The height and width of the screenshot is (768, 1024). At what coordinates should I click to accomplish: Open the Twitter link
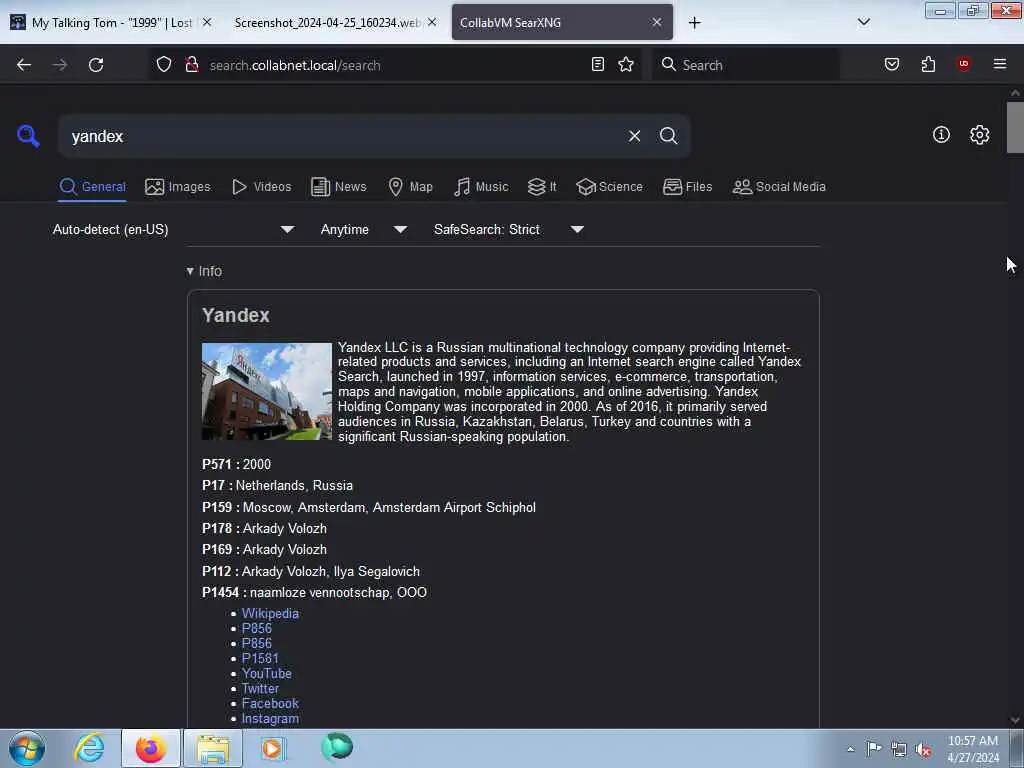[x=260, y=688]
